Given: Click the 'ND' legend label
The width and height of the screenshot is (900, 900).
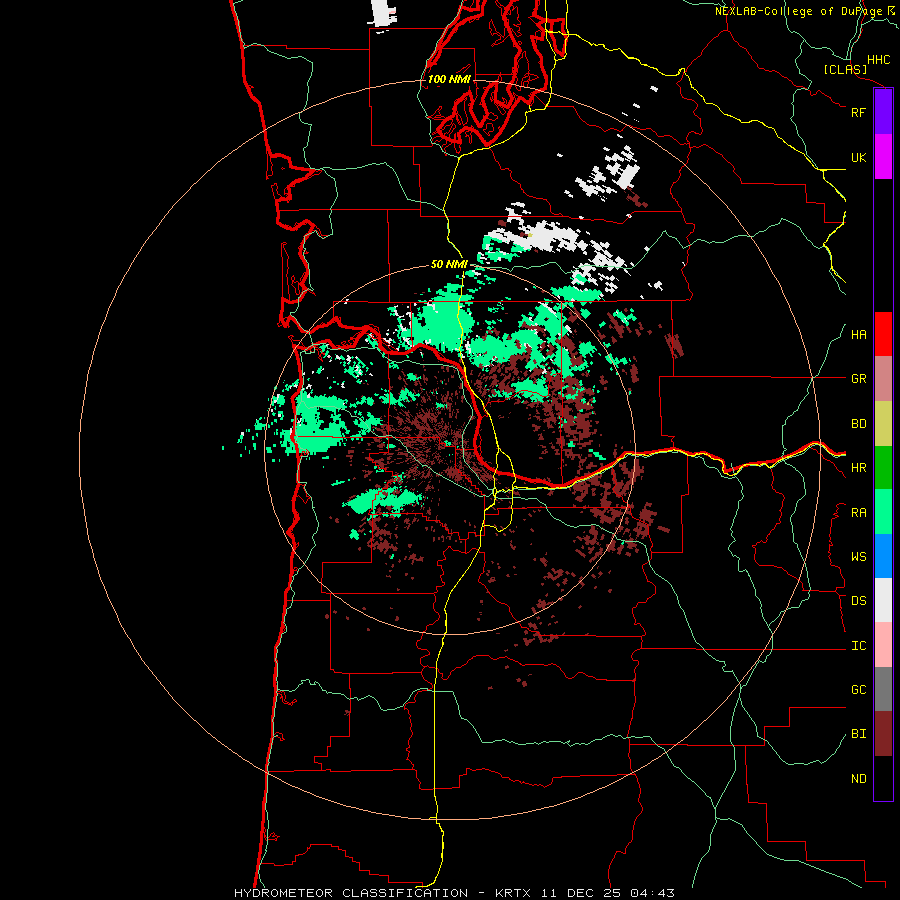Looking at the screenshot, I should [x=858, y=779].
